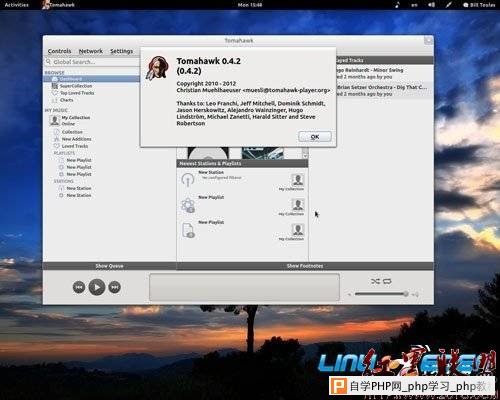Viewport: 500px width, 400px height.
Task: Click the music note tray icon
Action: point(397,5)
